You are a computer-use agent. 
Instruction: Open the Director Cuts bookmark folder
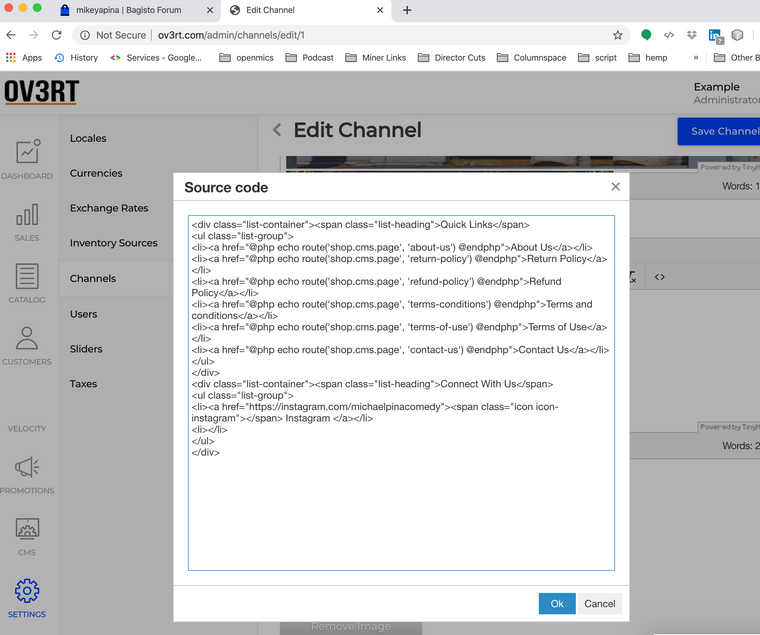click(452, 58)
